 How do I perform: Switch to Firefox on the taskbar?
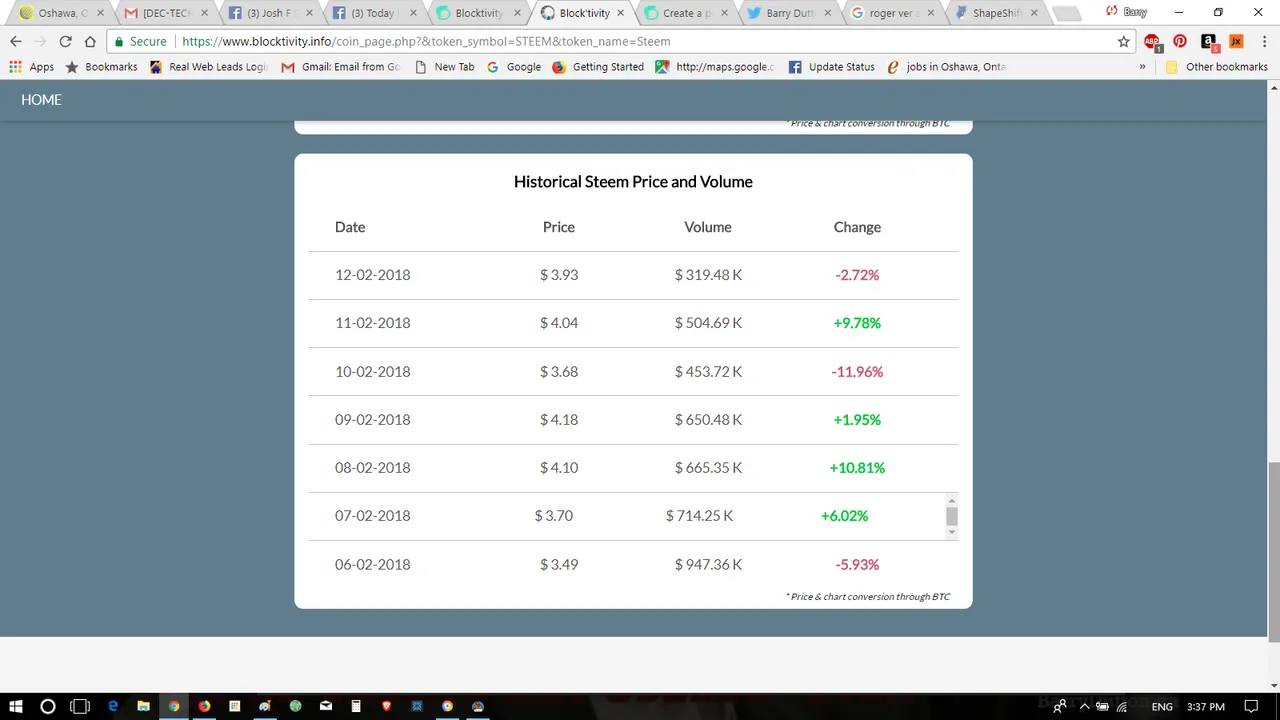(204, 706)
